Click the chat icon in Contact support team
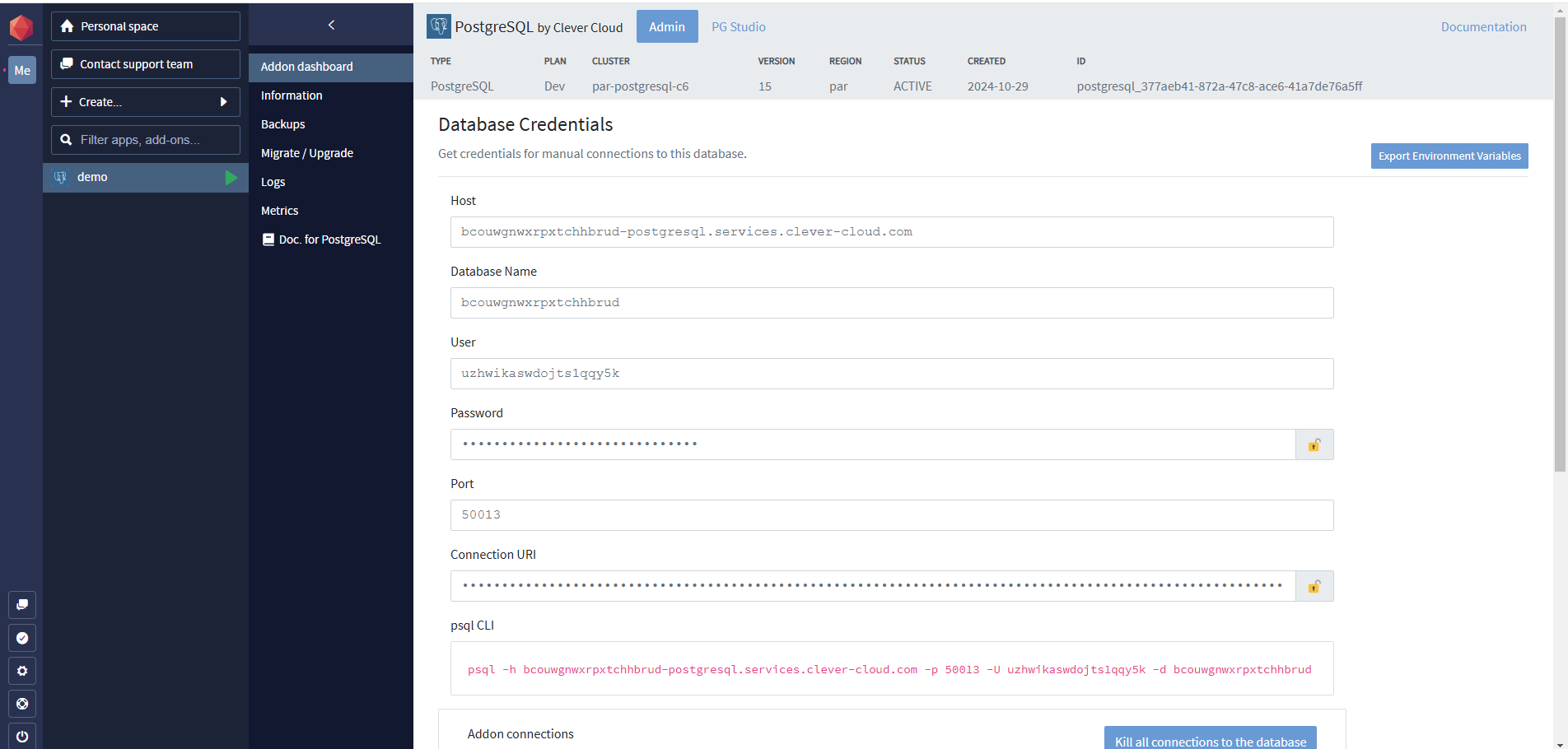The image size is (1568, 749). [67, 64]
